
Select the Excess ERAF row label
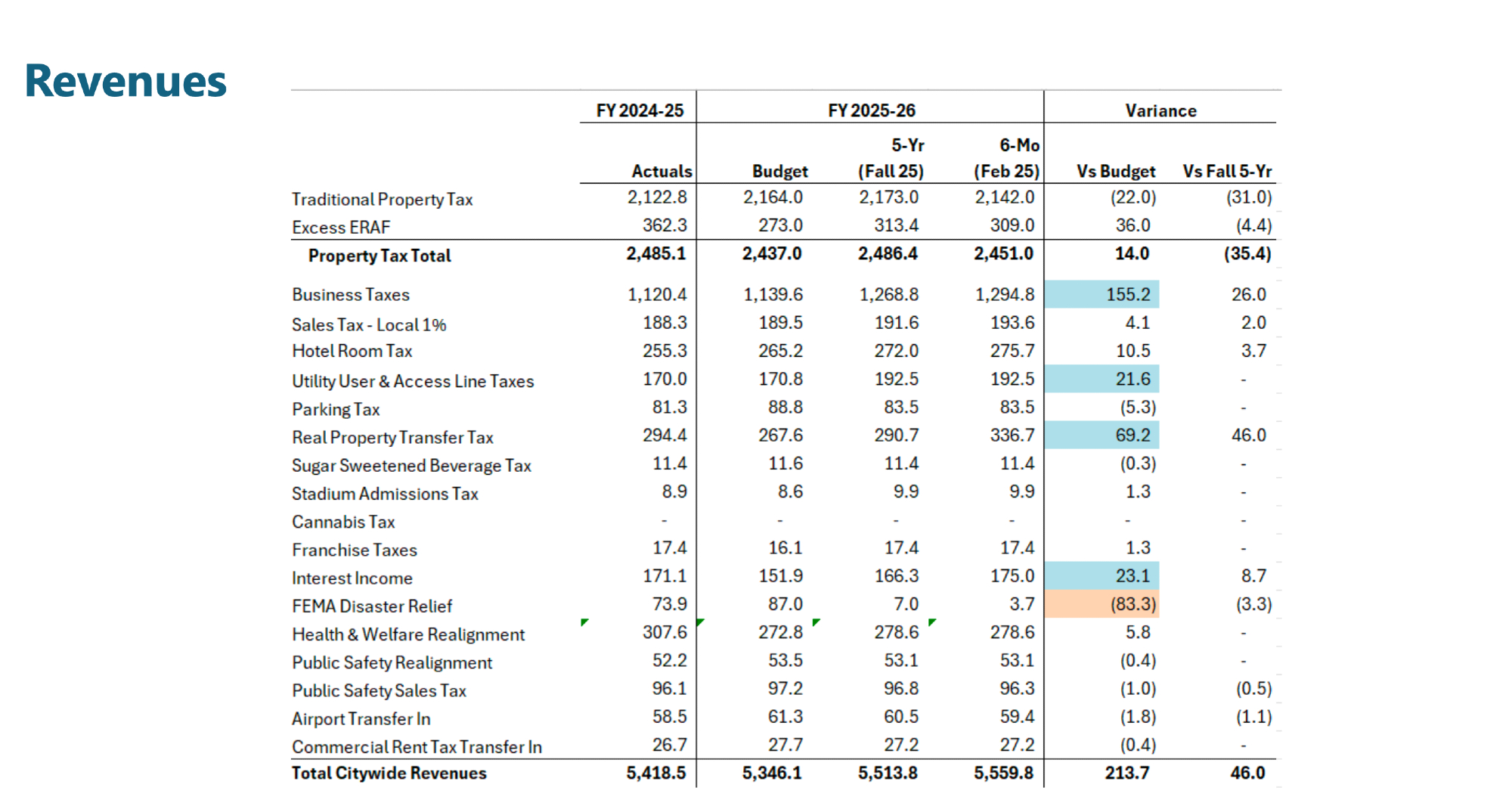[x=341, y=228]
